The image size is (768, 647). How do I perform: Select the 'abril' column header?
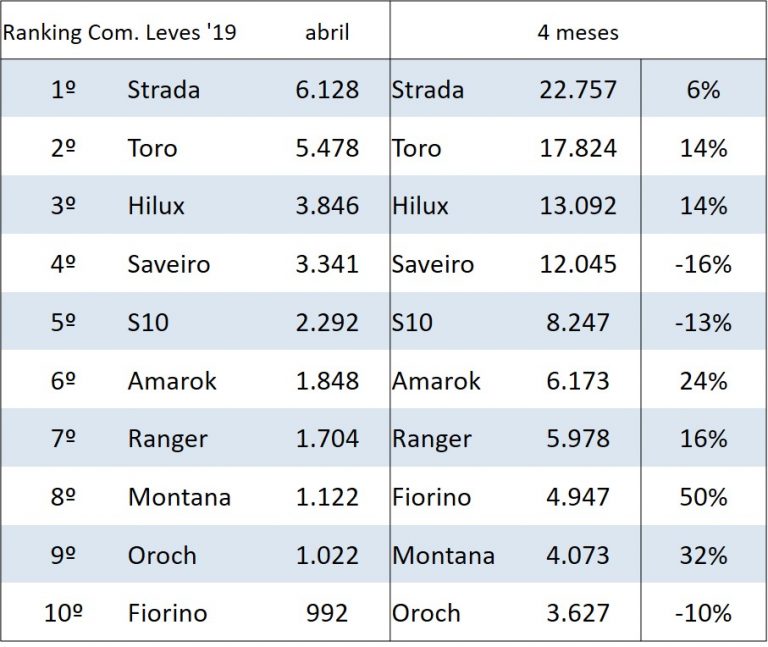click(x=327, y=32)
